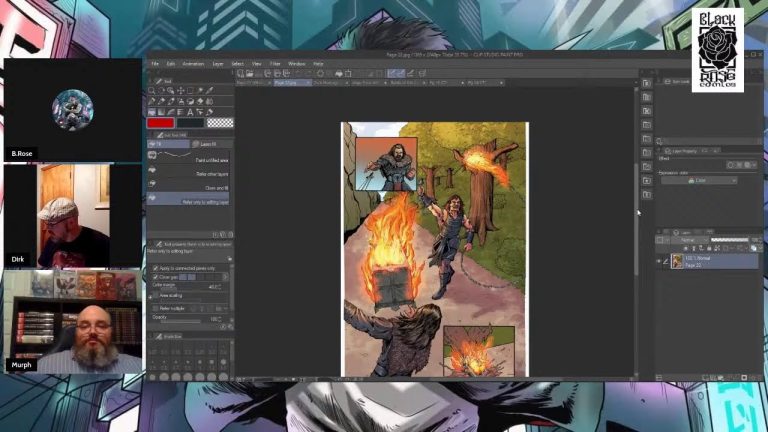Hide the Page 22 layer with eye icon
The height and width of the screenshot is (432, 768).
[x=659, y=261]
